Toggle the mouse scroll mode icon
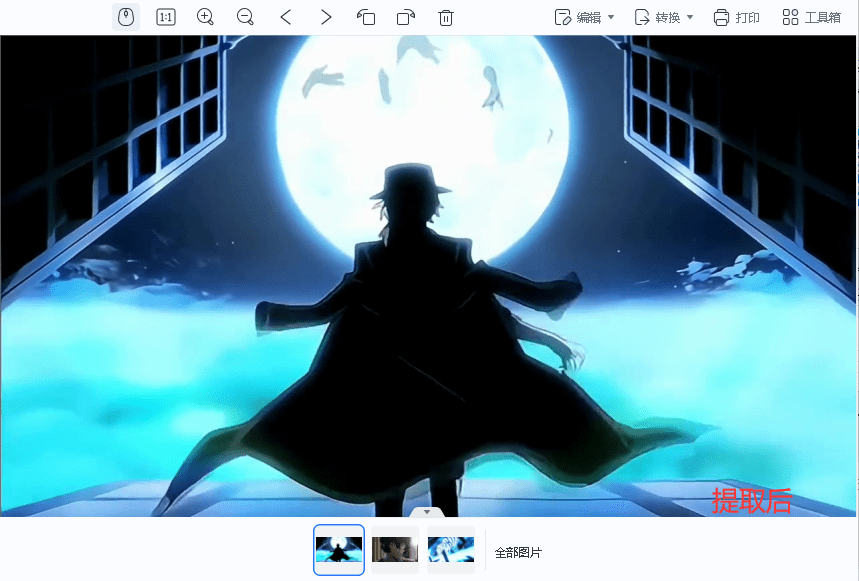This screenshot has height=581, width=859. [126, 17]
